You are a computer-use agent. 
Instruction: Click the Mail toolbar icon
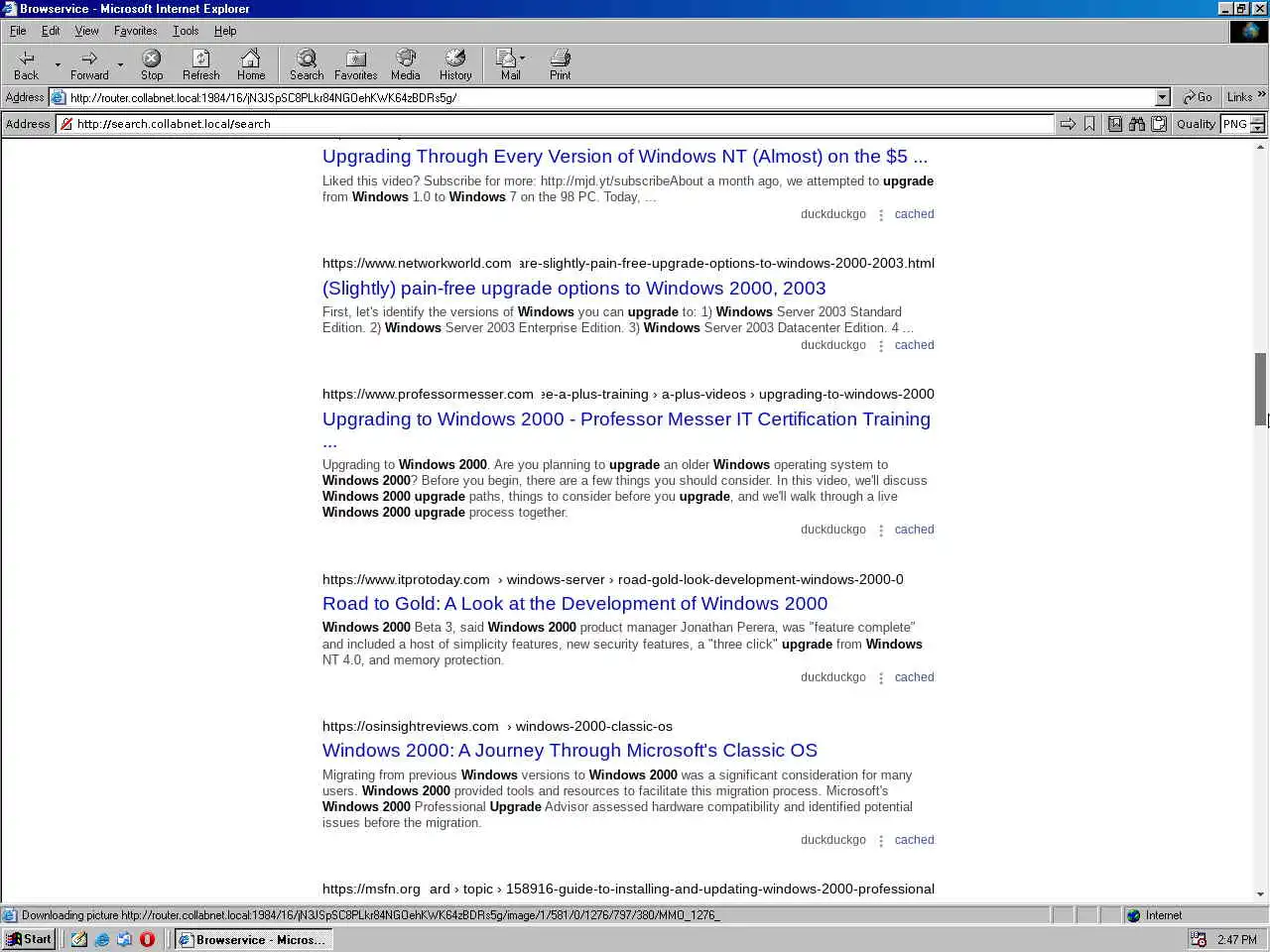tap(508, 64)
